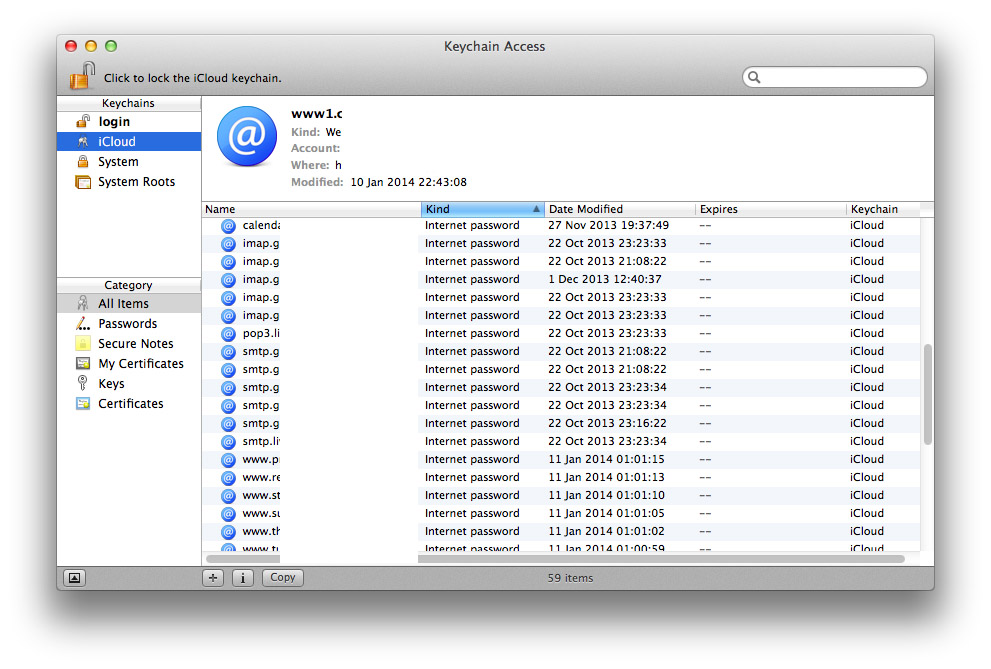
Task: Sort by Keychain column
Action: click(883, 209)
